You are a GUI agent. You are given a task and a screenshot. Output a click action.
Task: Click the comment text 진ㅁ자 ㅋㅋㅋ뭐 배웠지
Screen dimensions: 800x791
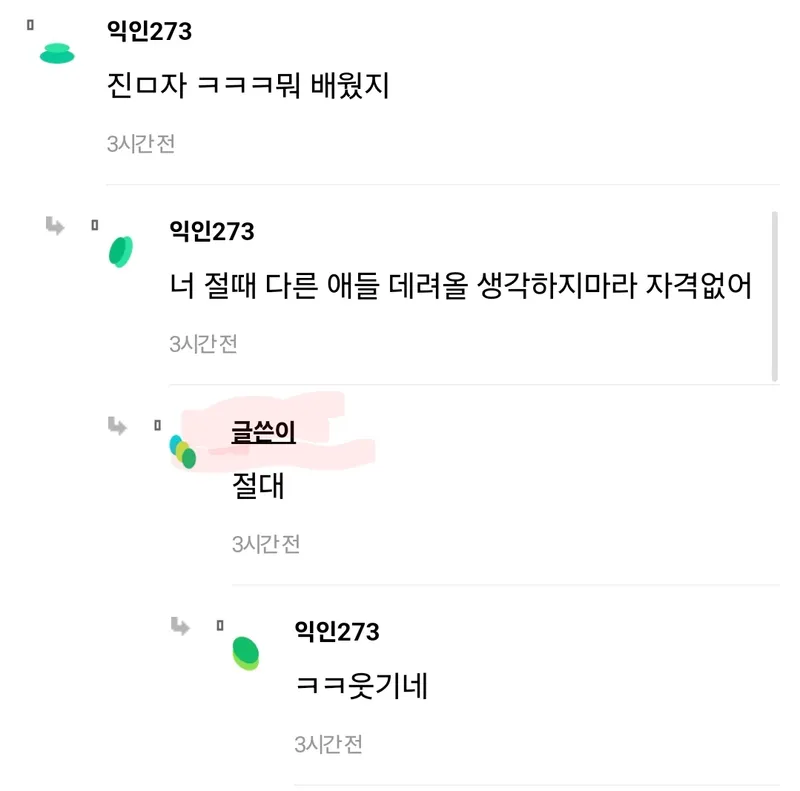pyautogui.click(x=248, y=85)
